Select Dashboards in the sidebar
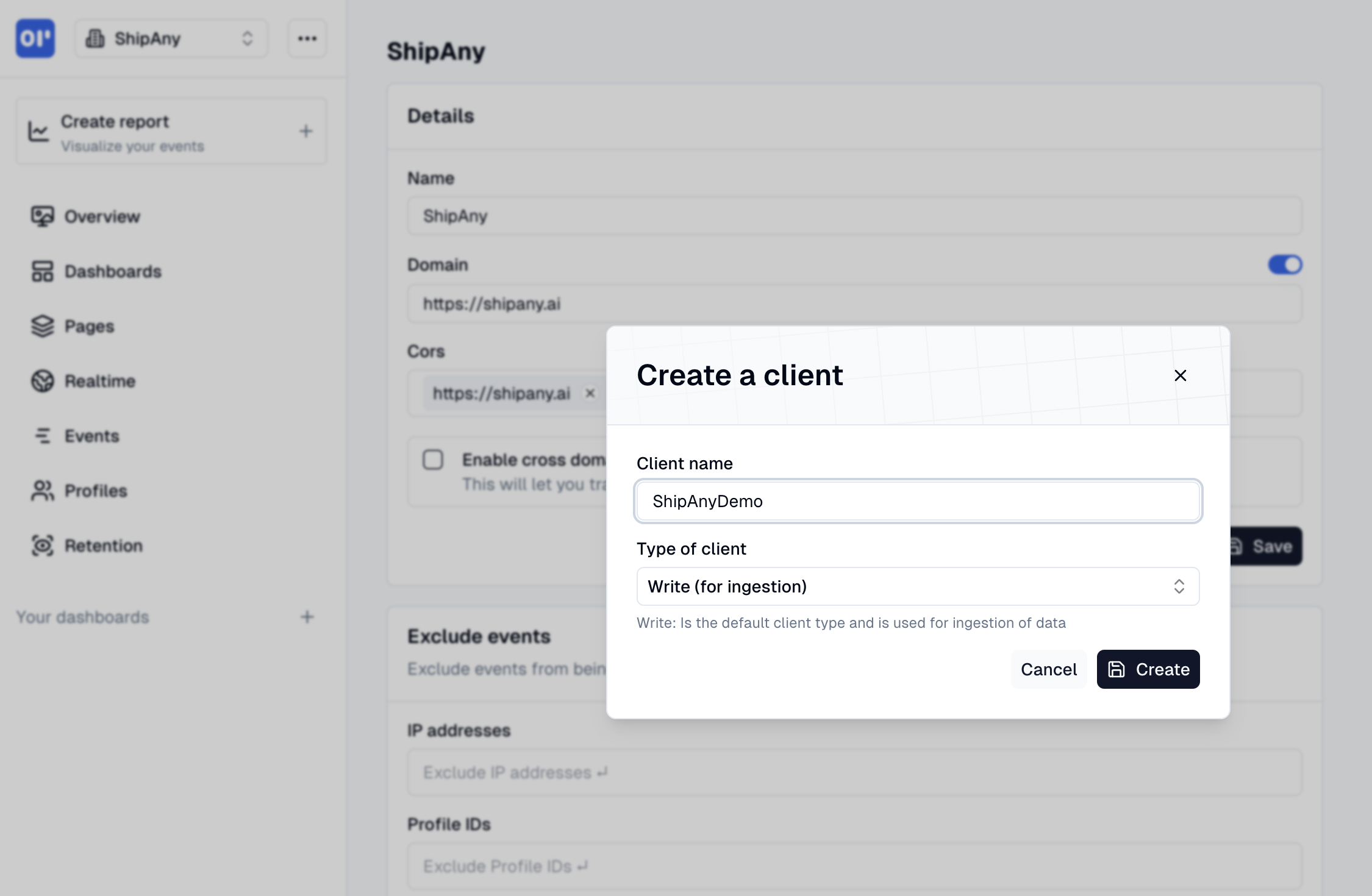Screen dimensions: 1372x896 (x=113, y=271)
